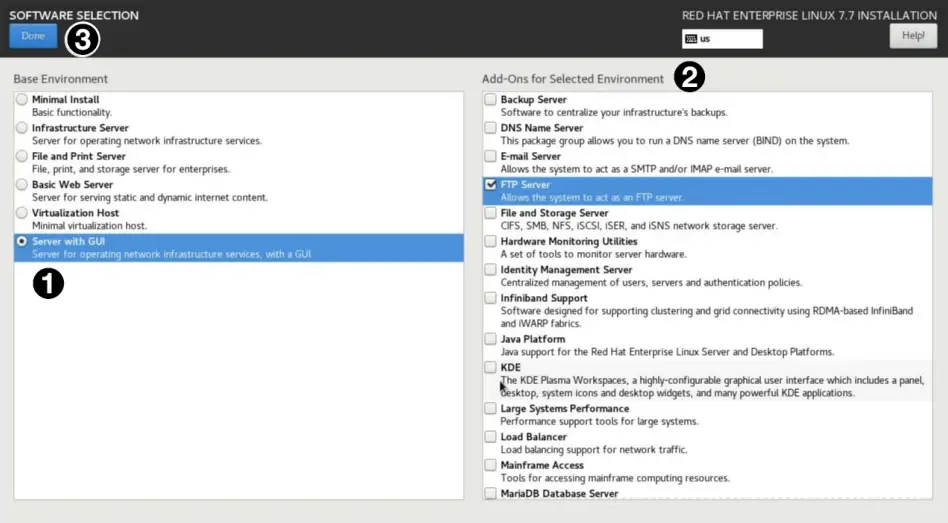Enable the Infiniband Support checkbox
The width and height of the screenshot is (948, 523).
tap(490, 298)
